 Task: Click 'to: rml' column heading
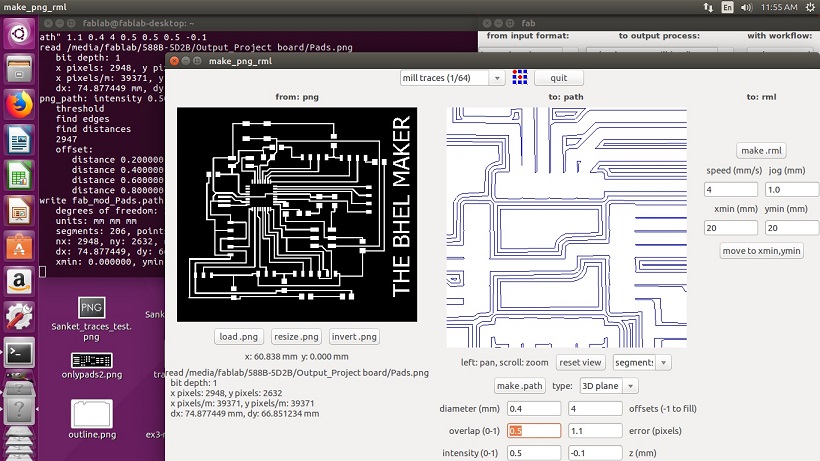click(x=761, y=97)
